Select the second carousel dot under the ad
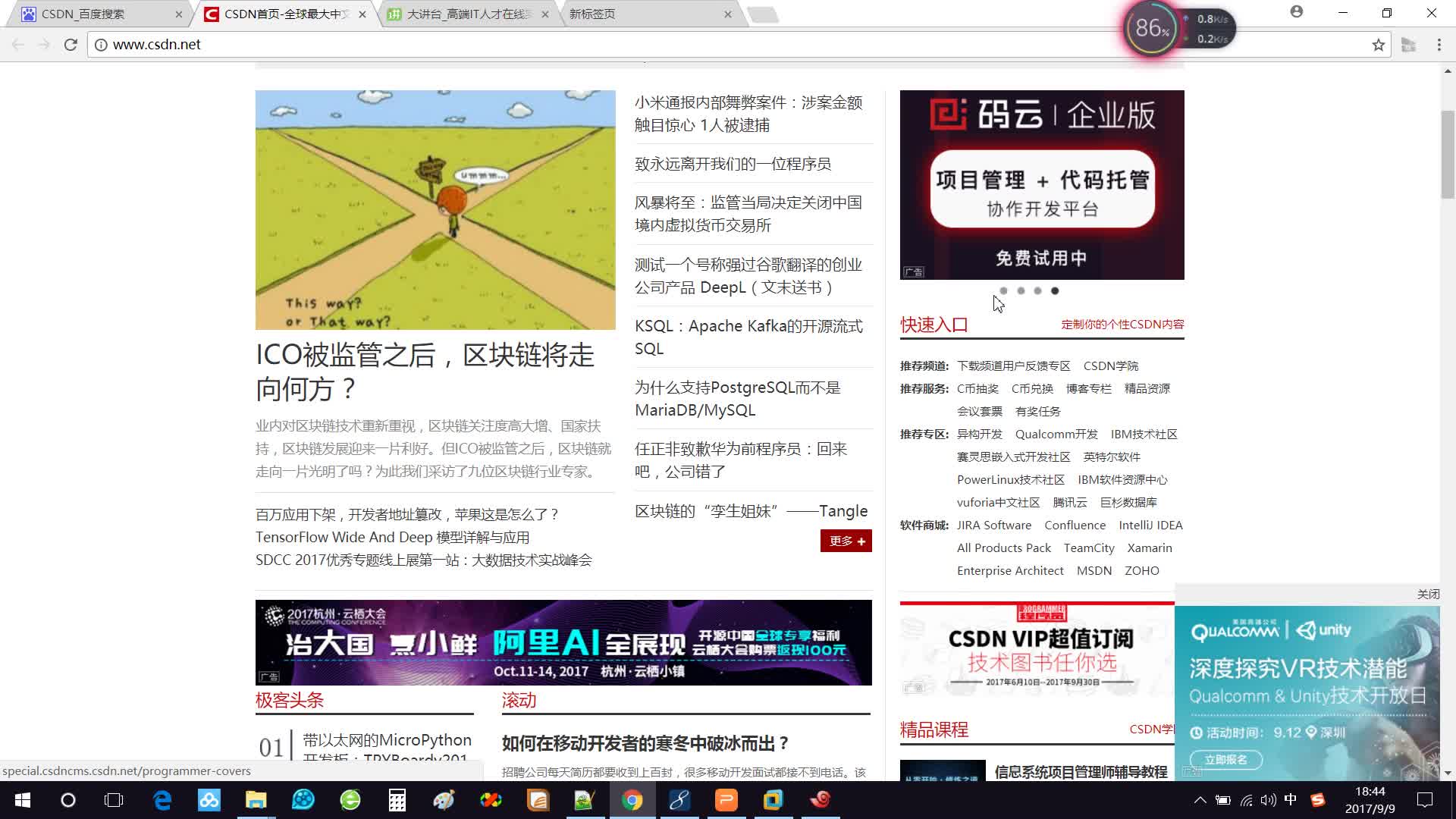Screen dimensions: 1456x819 tap(1021, 290)
